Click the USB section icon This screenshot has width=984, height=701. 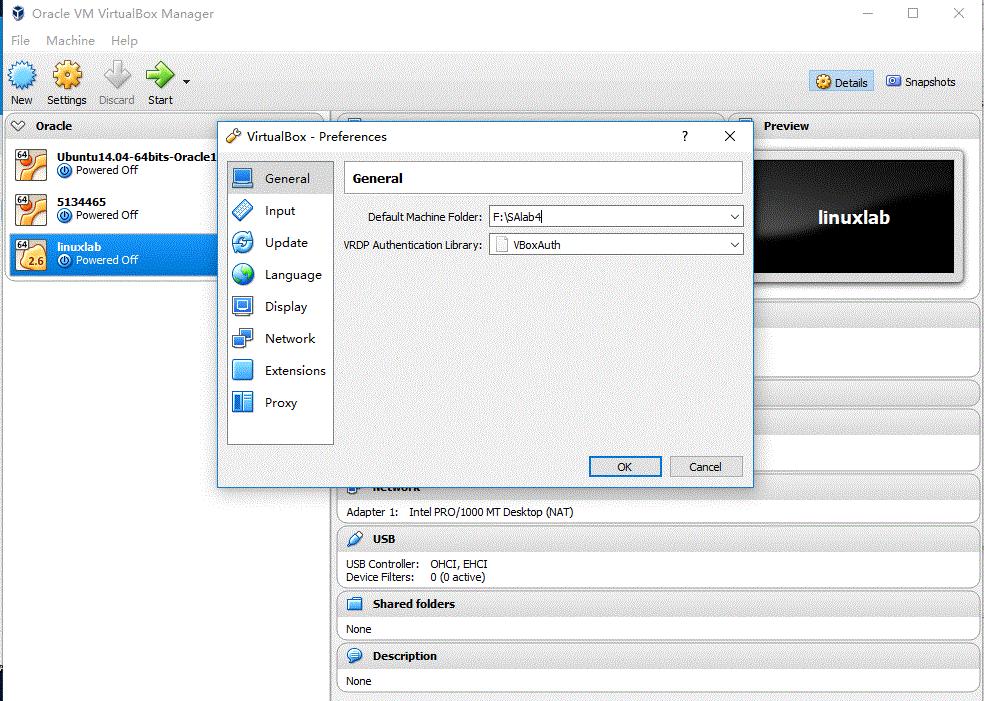[x=355, y=538]
